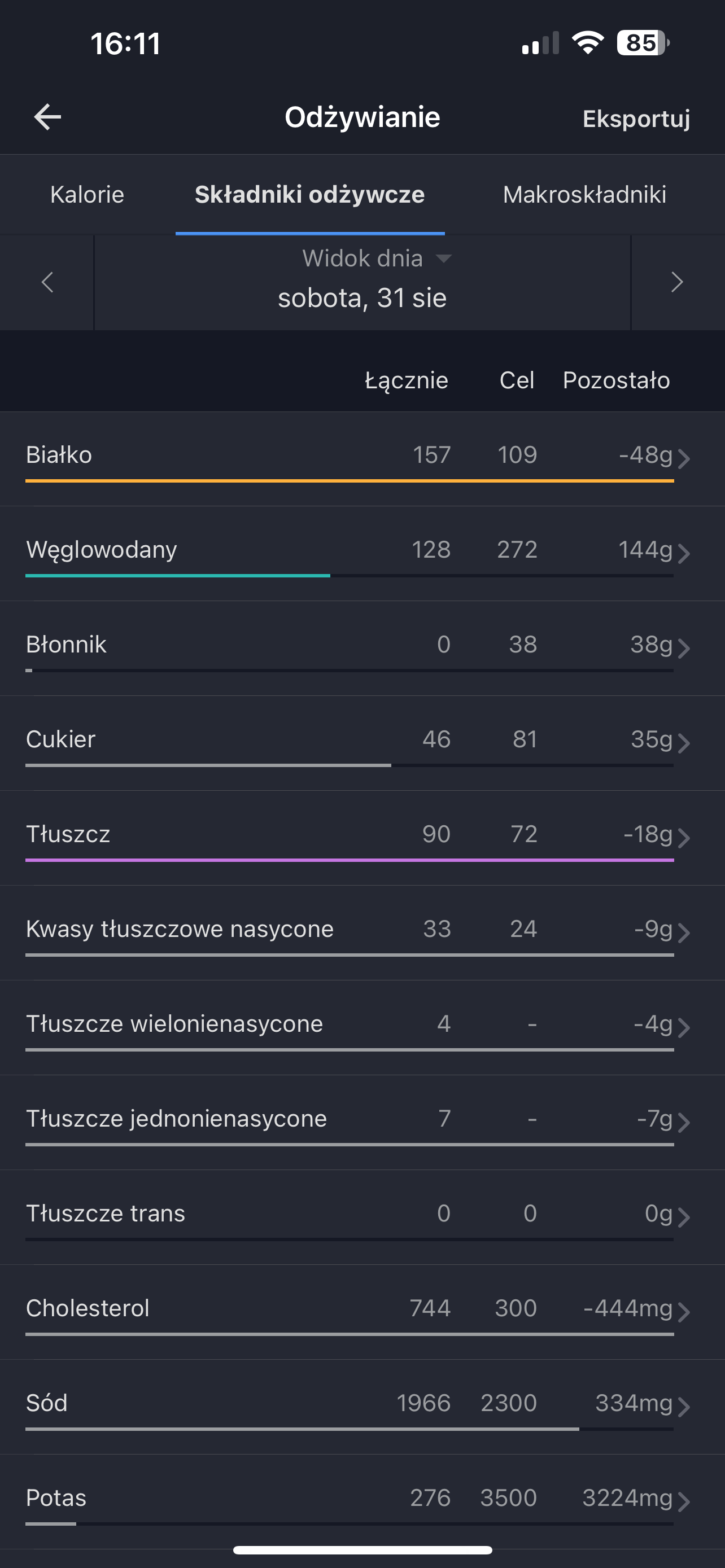Switch to the Kalorie tab
This screenshot has width=725, height=1568.
[87, 195]
